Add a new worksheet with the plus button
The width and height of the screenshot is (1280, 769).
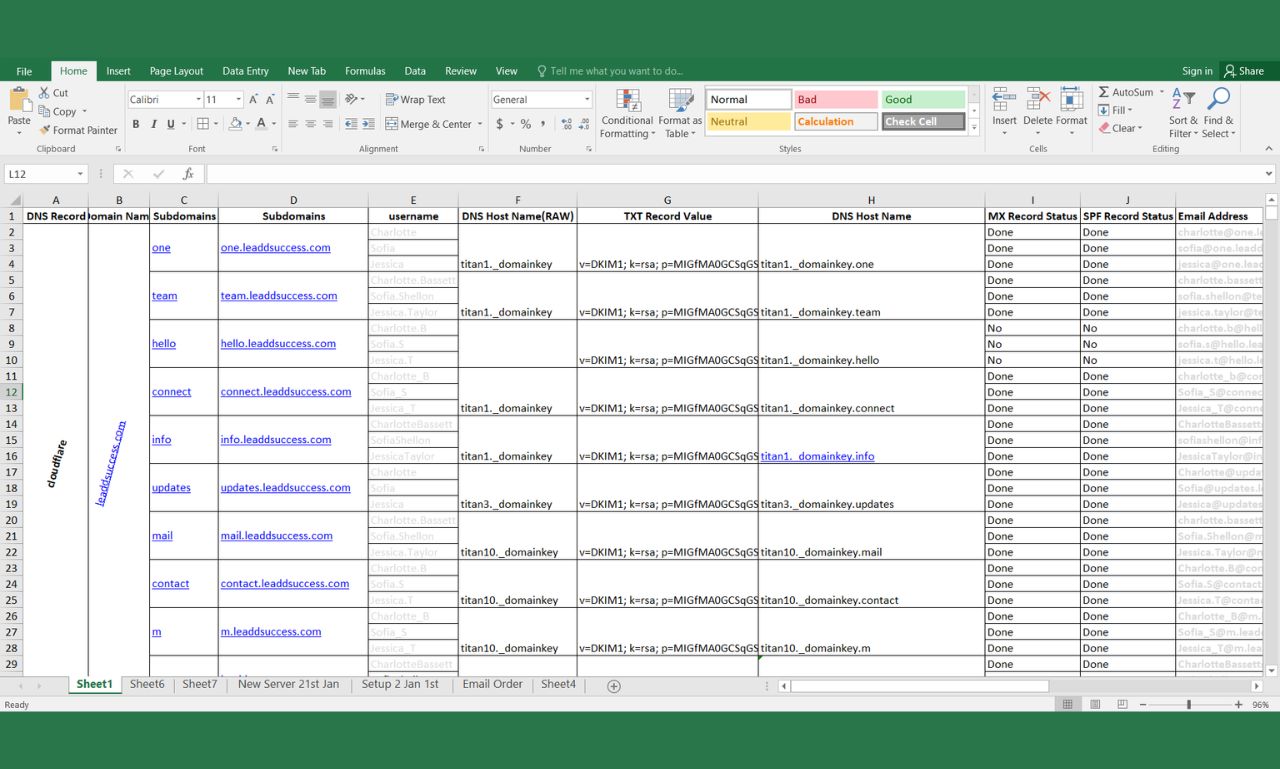pos(613,686)
